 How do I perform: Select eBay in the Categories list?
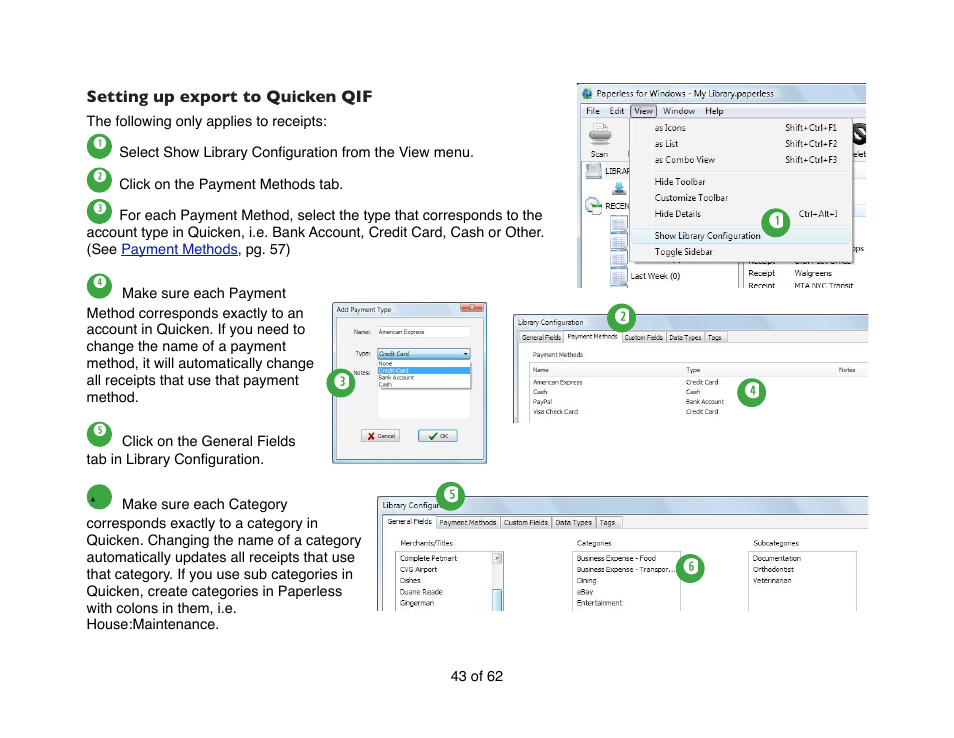585,592
